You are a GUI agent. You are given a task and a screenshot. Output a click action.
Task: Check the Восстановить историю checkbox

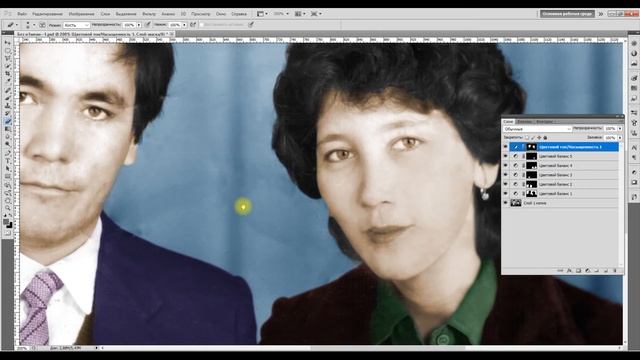[202, 25]
